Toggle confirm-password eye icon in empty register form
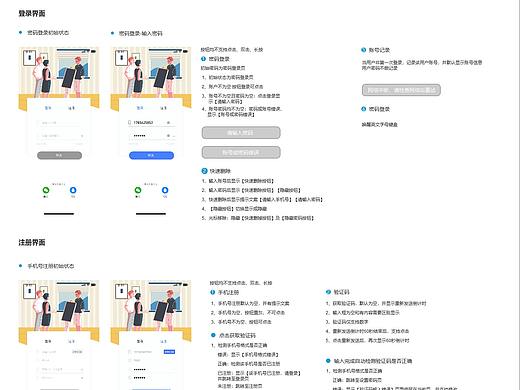The height and width of the screenshot is (390, 520). click(82, 378)
